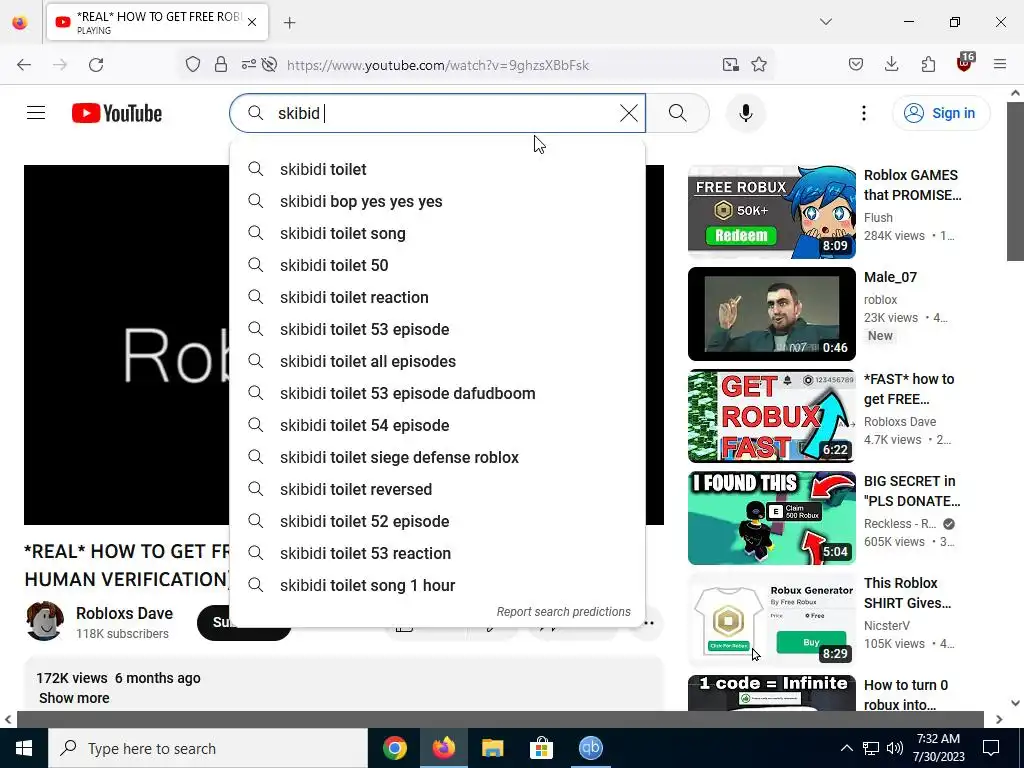Open uBlock Origin extension popup
This screenshot has width=1024, height=768.
(x=965, y=63)
